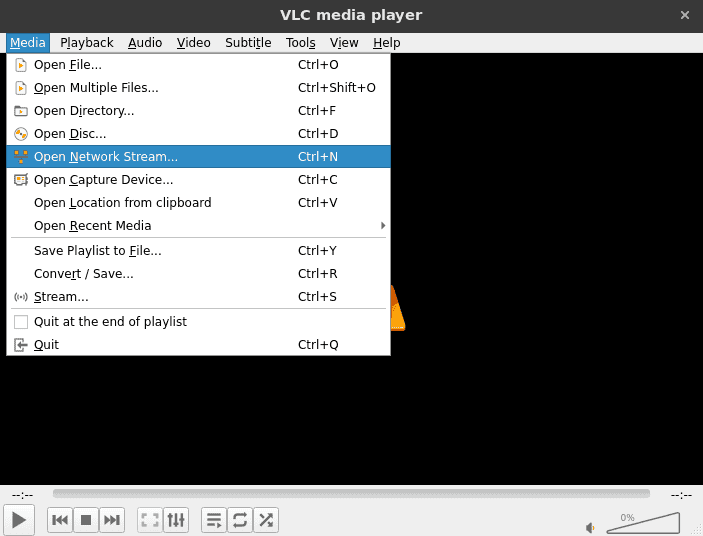Click the Open Disc icon
Image resolution: width=703 pixels, height=536 pixels.
coord(21,134)
